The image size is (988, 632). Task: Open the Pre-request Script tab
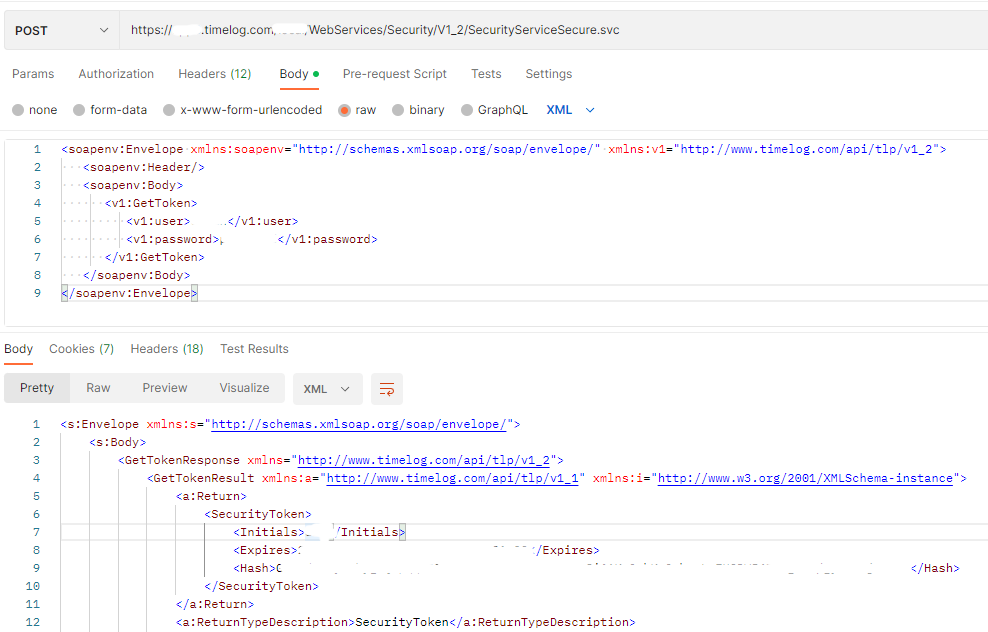coord(394,74)
